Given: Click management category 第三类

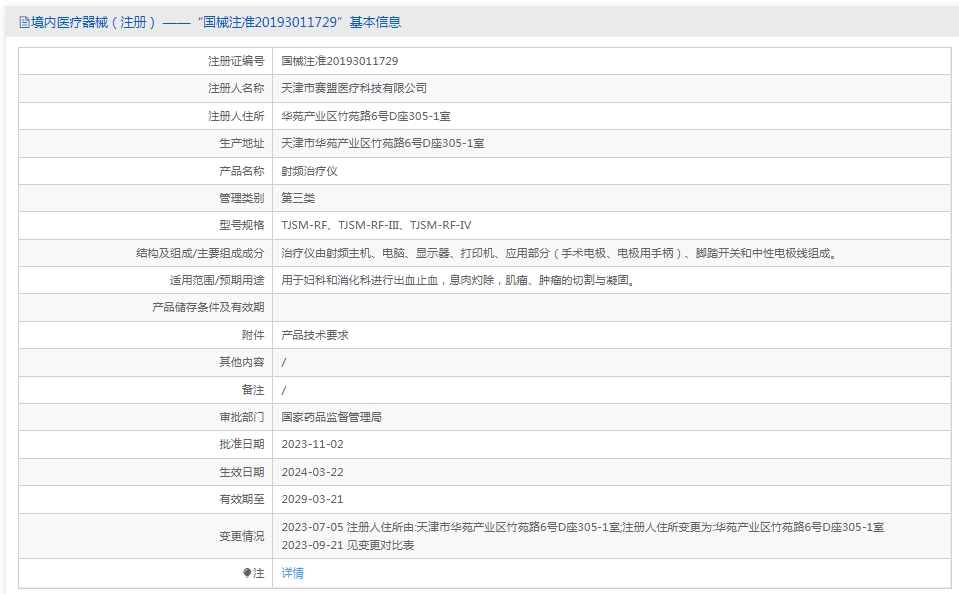Looking at the screenshot, I should point(298,198).
